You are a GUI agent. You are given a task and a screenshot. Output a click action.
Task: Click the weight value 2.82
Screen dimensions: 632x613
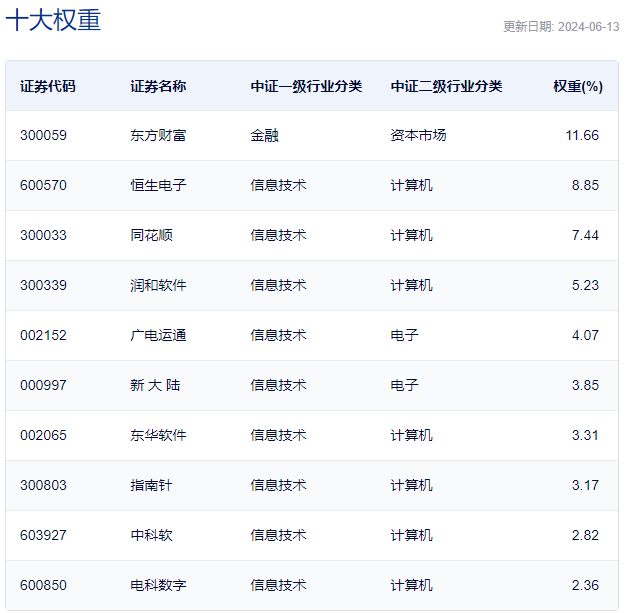point(585,535)
